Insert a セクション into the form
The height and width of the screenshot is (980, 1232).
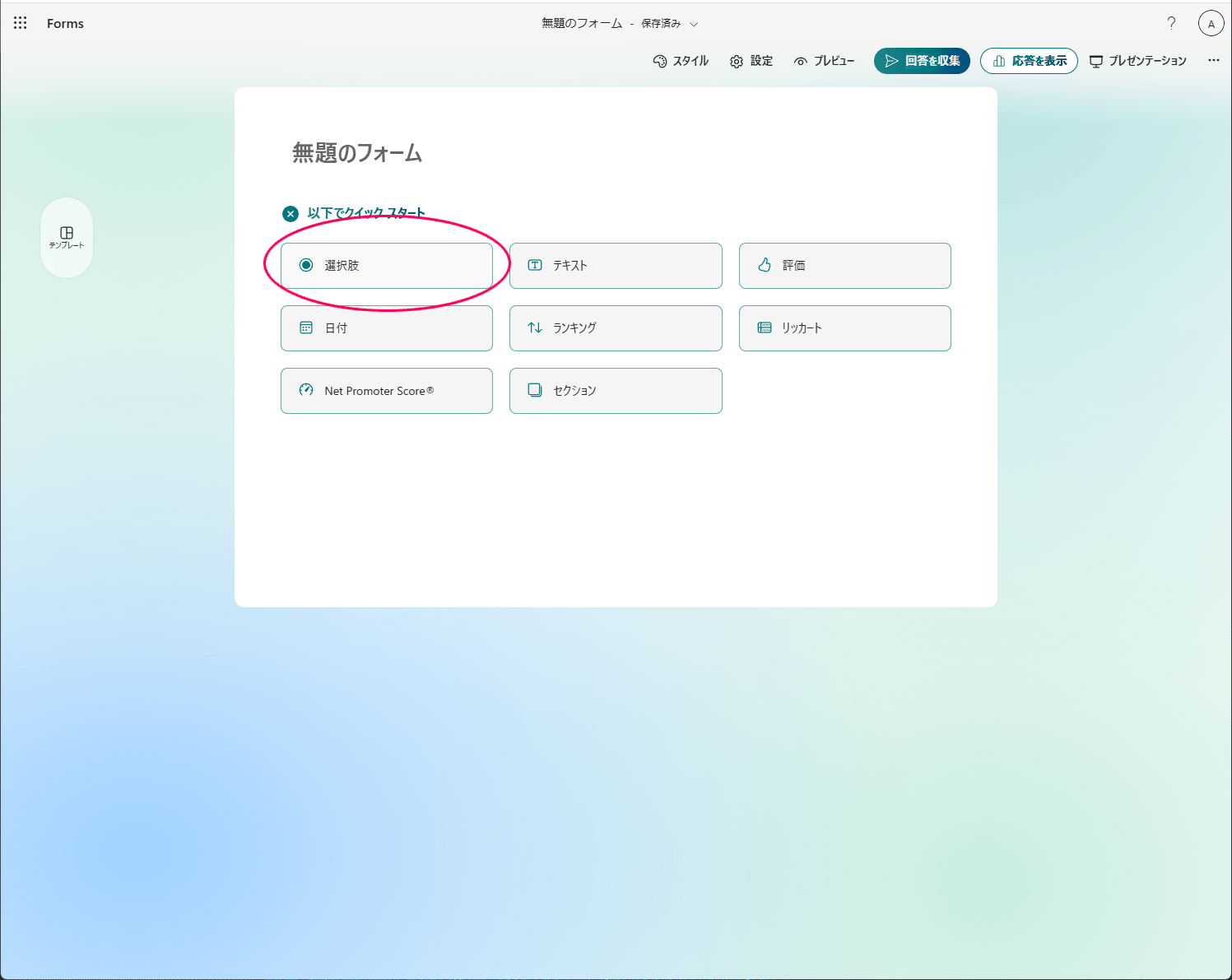[615, 390]
